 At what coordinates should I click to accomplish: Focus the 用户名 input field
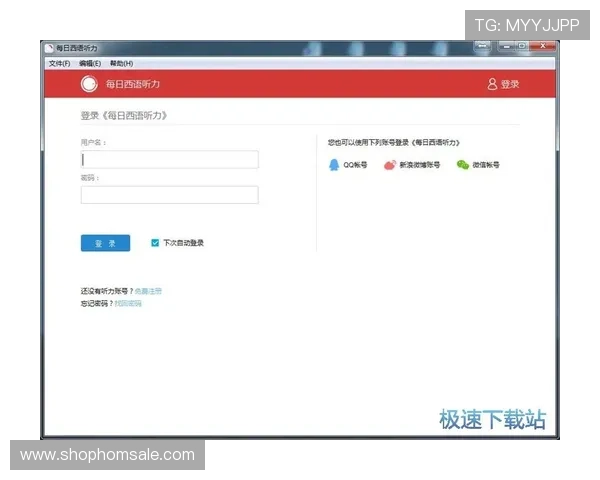[x=170, y=160]
